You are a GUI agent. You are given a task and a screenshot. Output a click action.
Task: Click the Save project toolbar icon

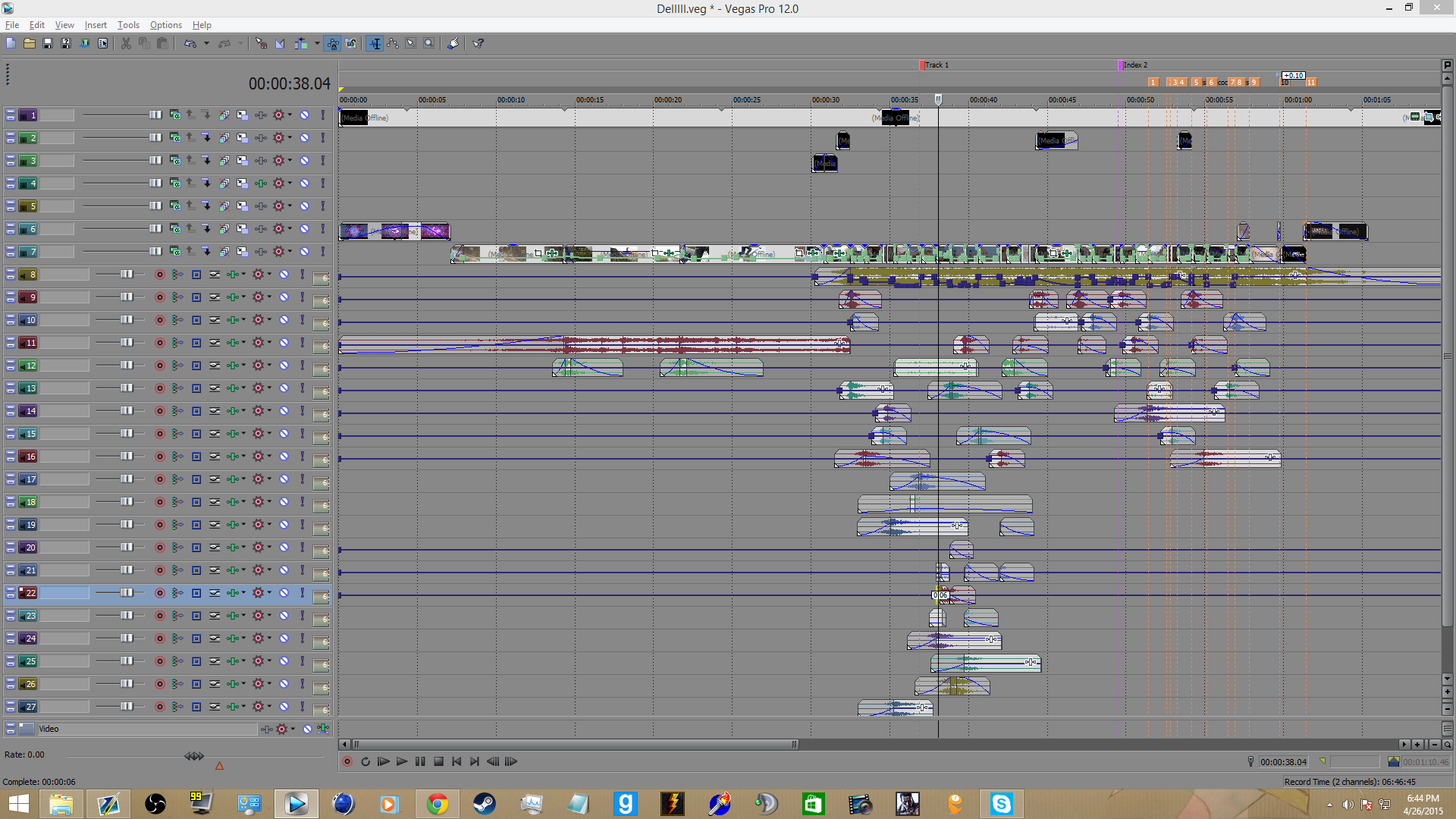[47, 43]
